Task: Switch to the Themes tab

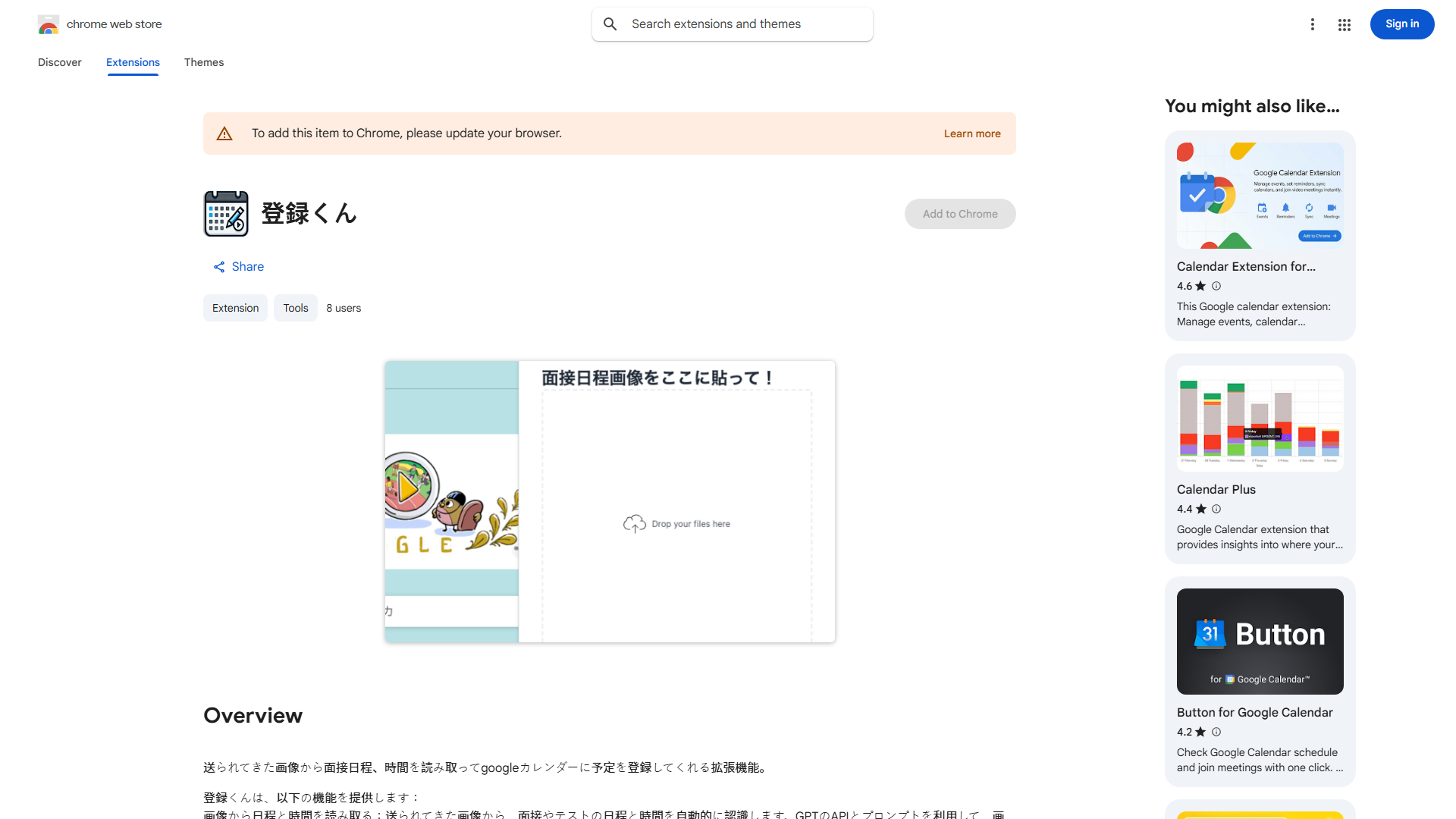Action: [203, 62]
